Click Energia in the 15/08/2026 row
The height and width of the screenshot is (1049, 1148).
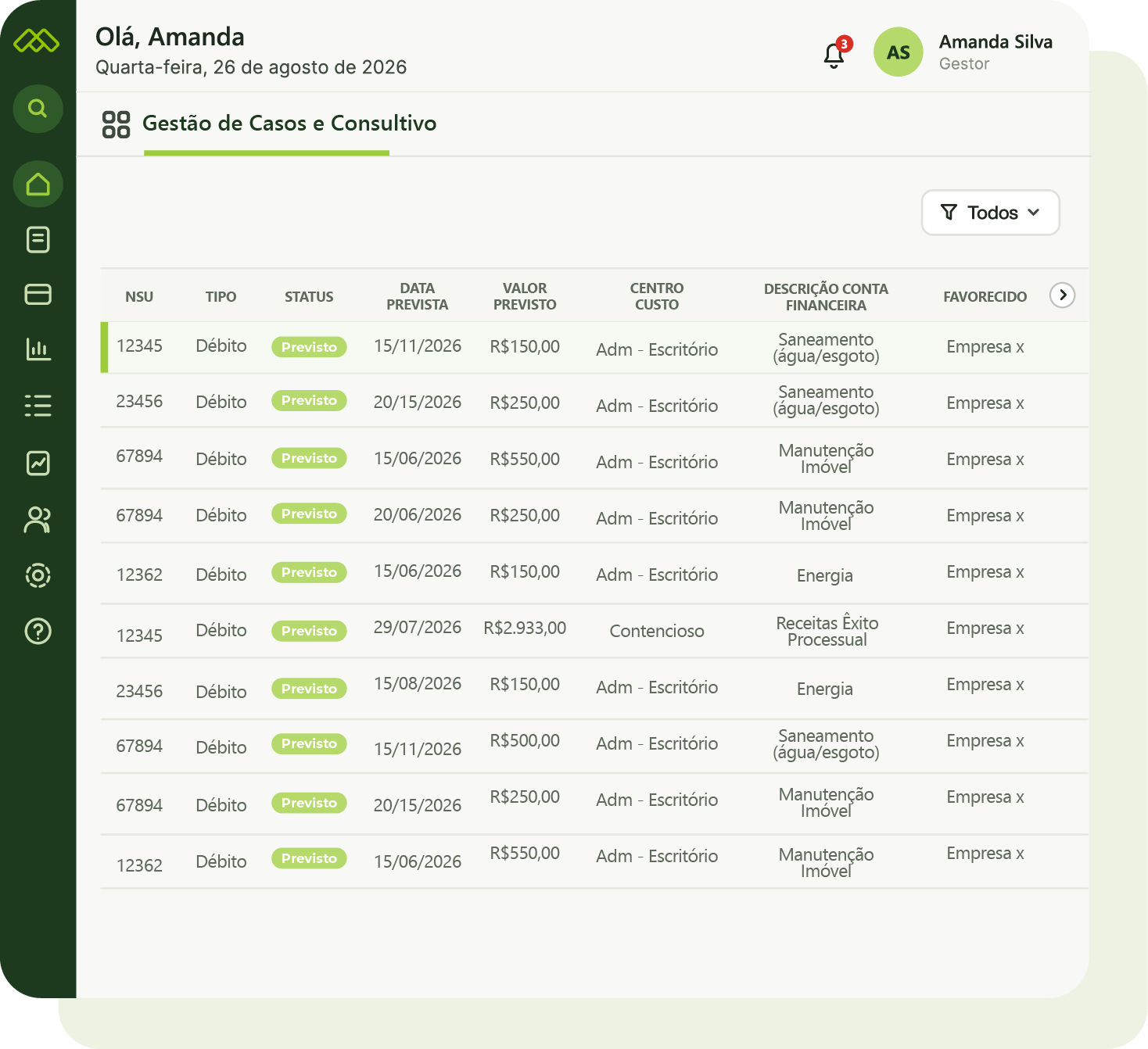[825, 689]
